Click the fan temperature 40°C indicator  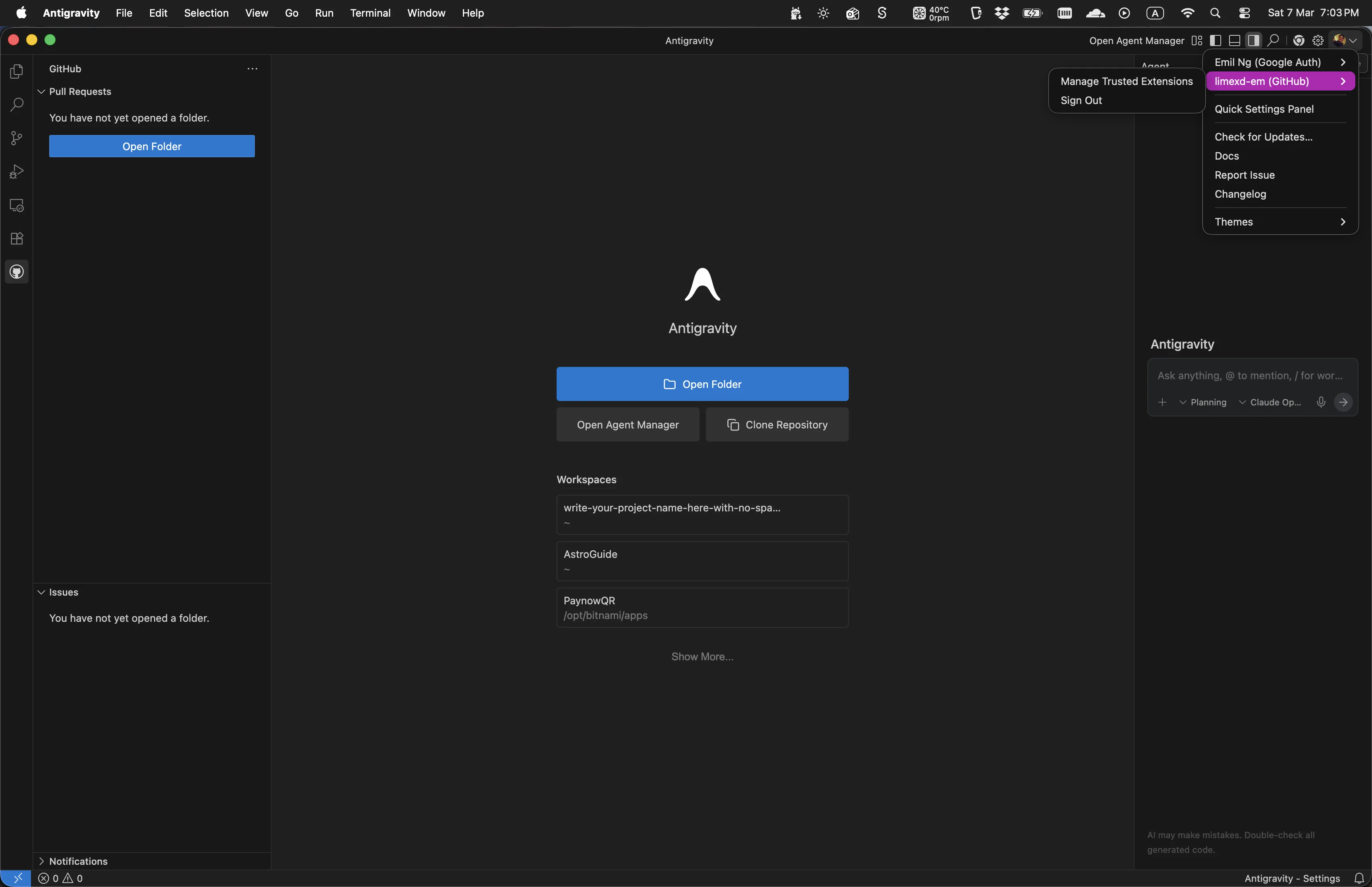pos(931,13)
